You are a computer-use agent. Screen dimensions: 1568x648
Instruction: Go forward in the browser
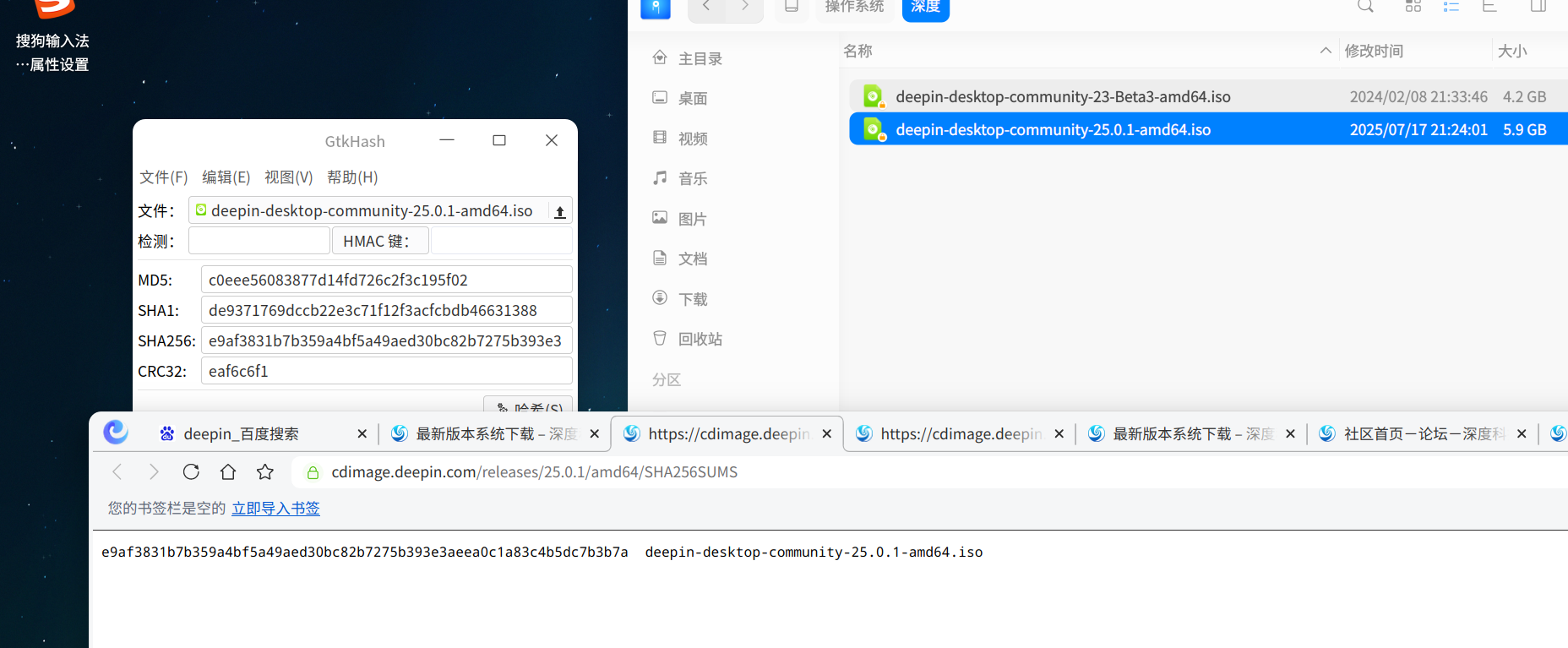[154, 471]
